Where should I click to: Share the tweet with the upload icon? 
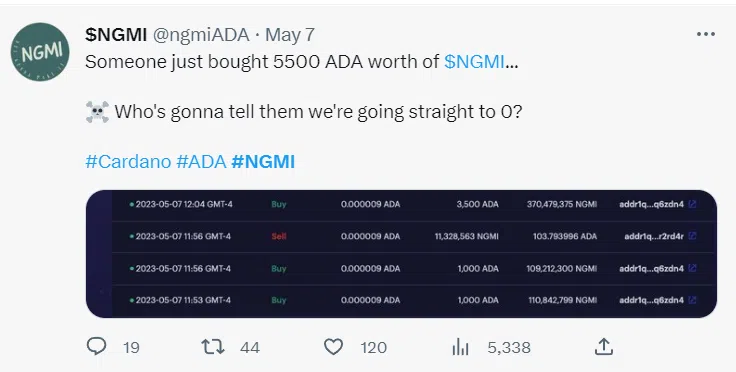tap(604, 347)
